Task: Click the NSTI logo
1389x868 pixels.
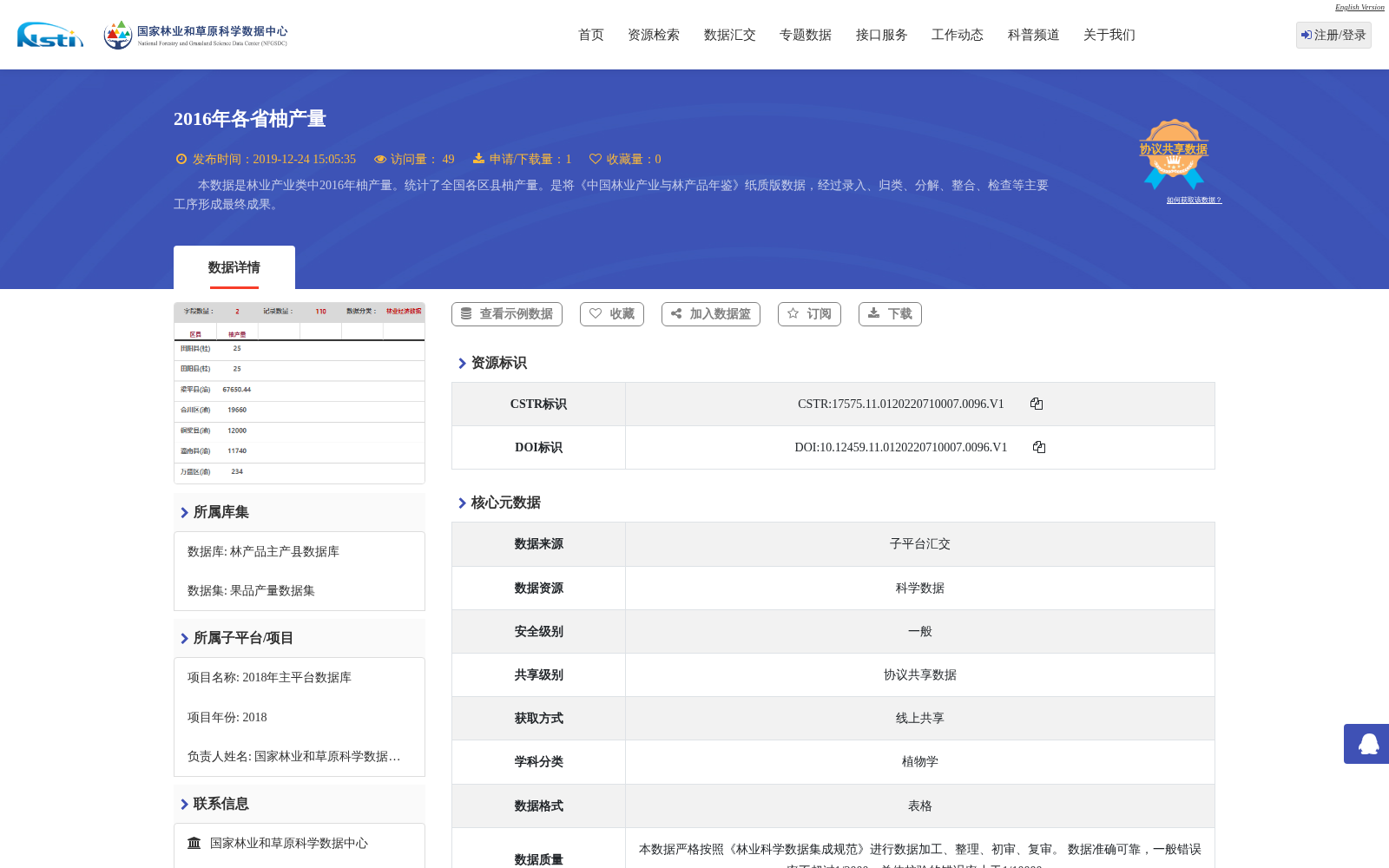Action: 50,35
